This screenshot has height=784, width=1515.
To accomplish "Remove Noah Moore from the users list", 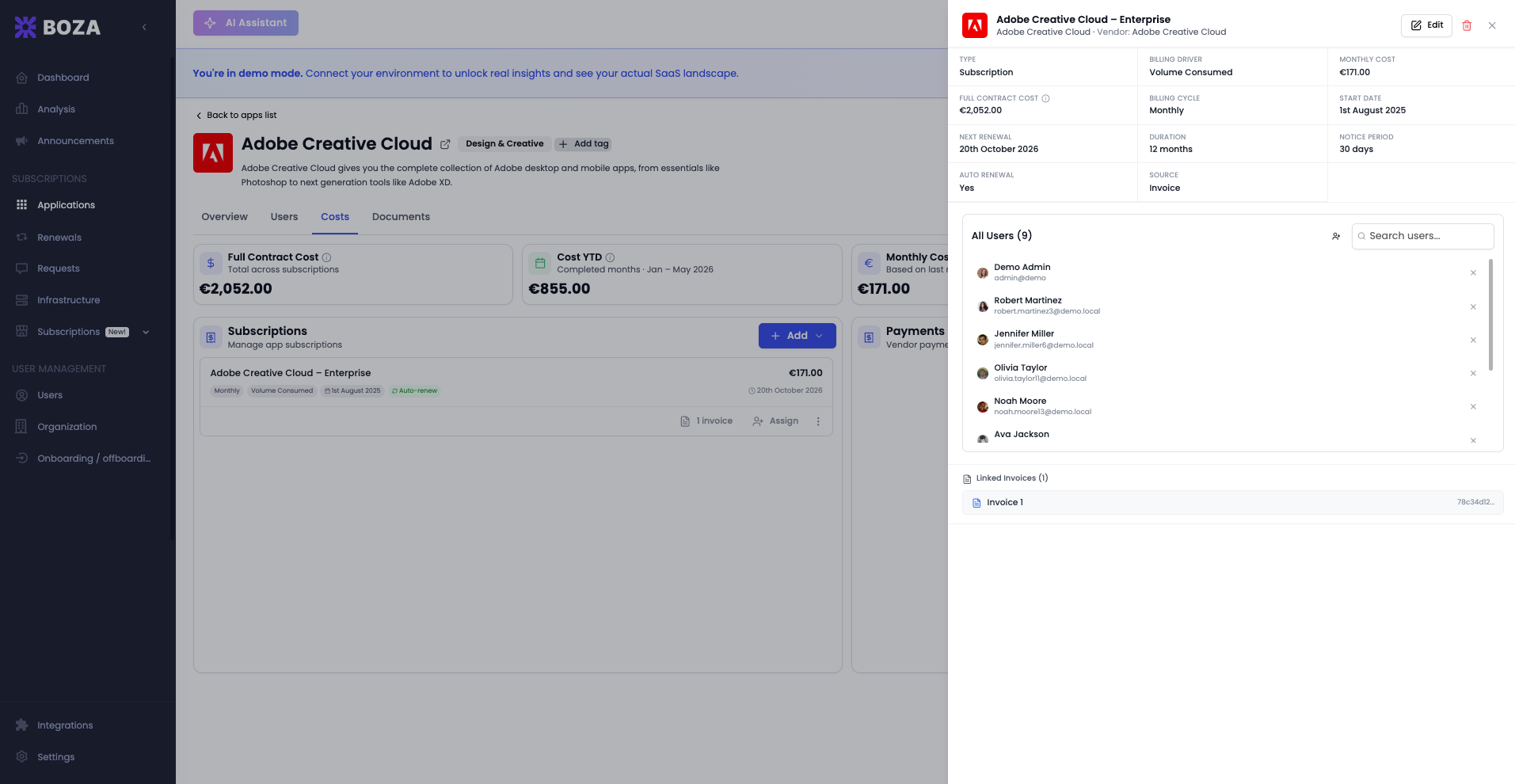I will pyautogui.click(x=1473, y=406).
